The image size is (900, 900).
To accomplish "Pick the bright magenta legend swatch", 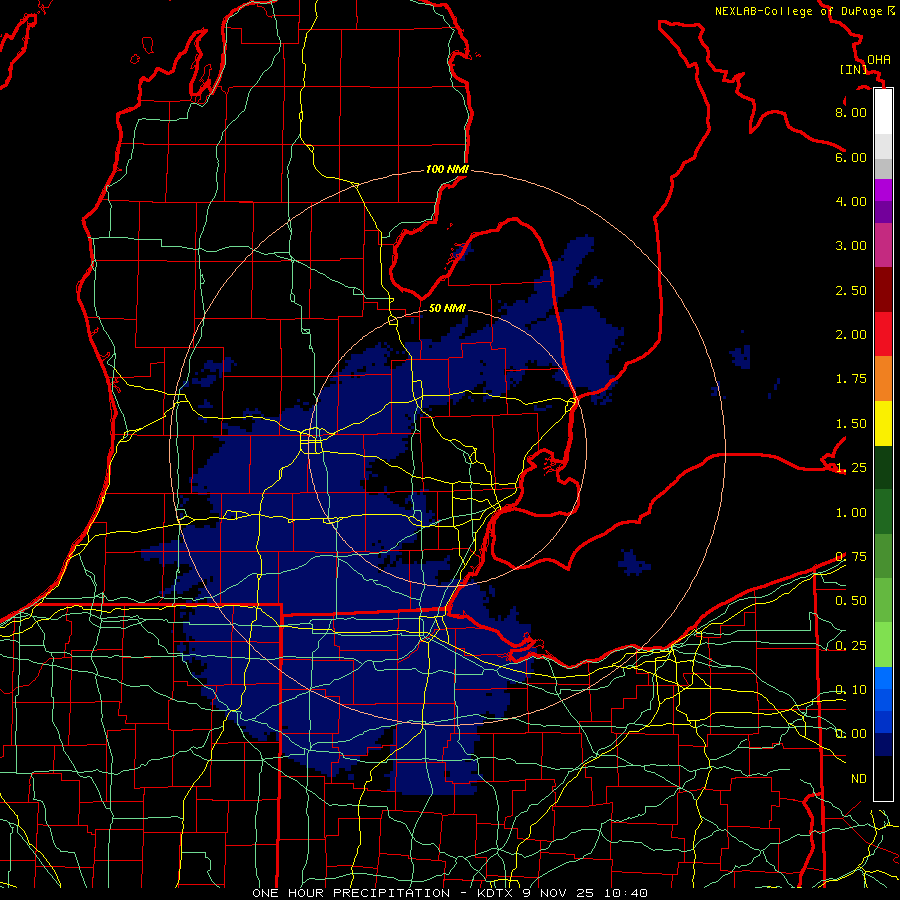I will [x=883, y=190].
